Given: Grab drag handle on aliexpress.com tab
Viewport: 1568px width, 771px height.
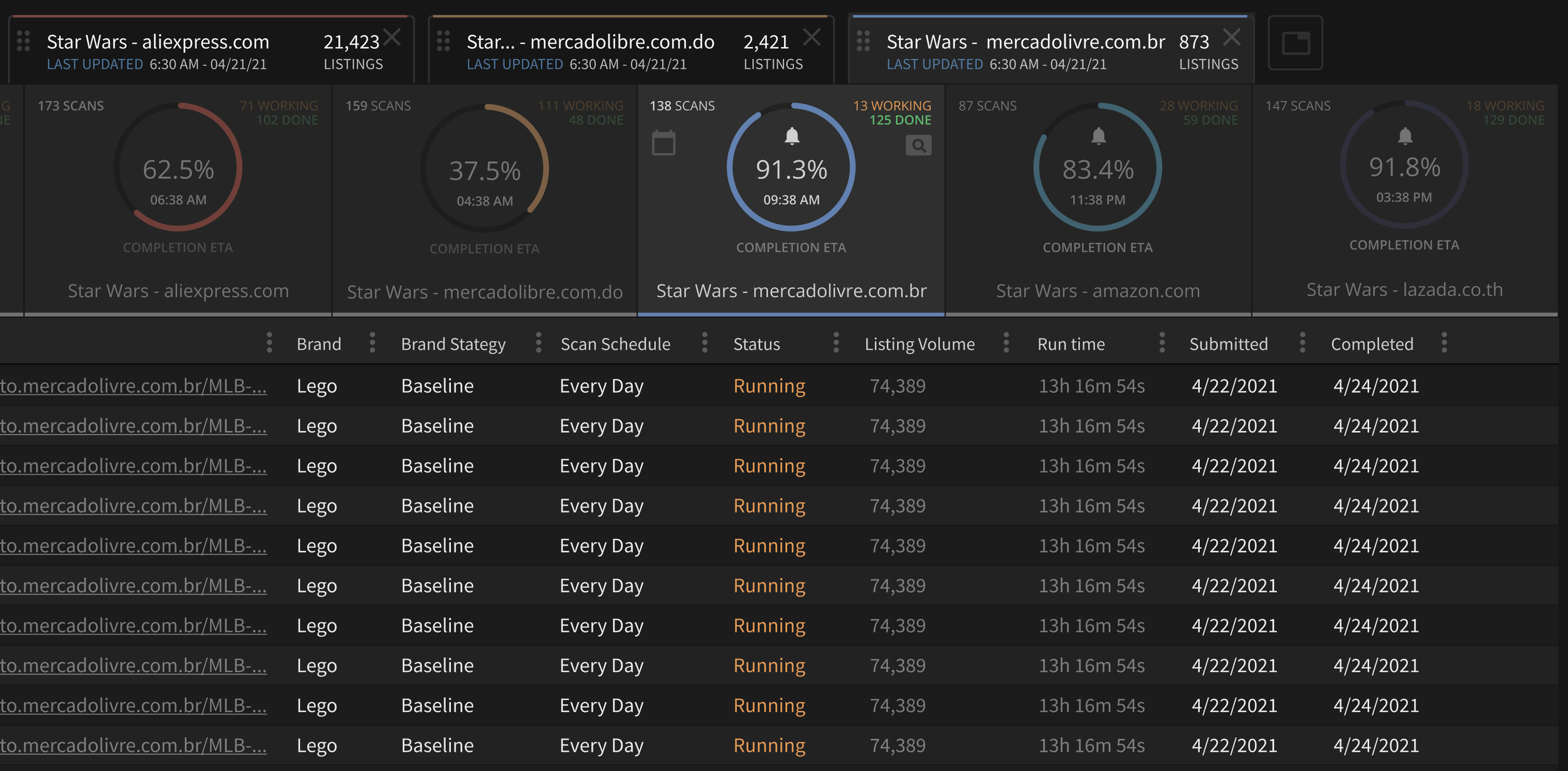Looking at the screenshot, I should (x=24, y=41).
